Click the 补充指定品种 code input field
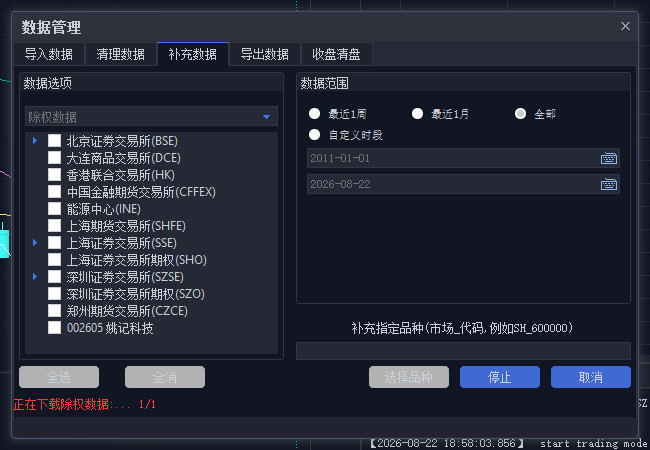Screen dimensions: 650x450 (463, 351)
